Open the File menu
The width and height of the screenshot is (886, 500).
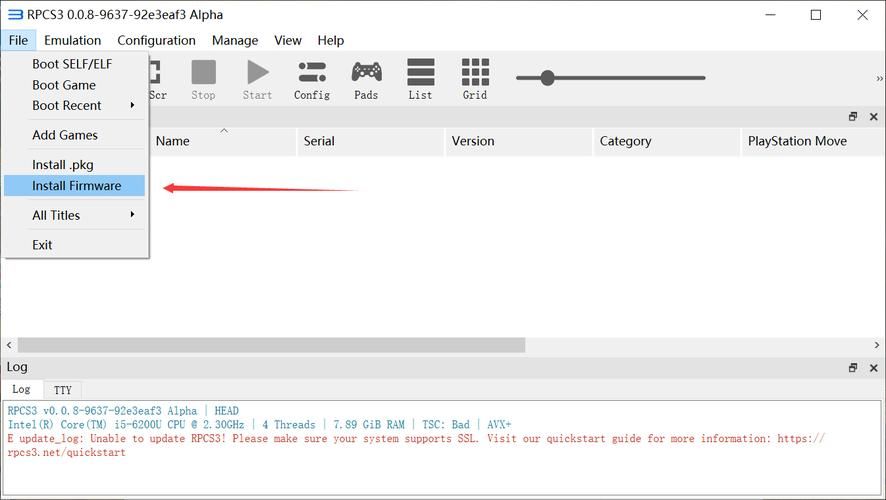click(18, 40)
